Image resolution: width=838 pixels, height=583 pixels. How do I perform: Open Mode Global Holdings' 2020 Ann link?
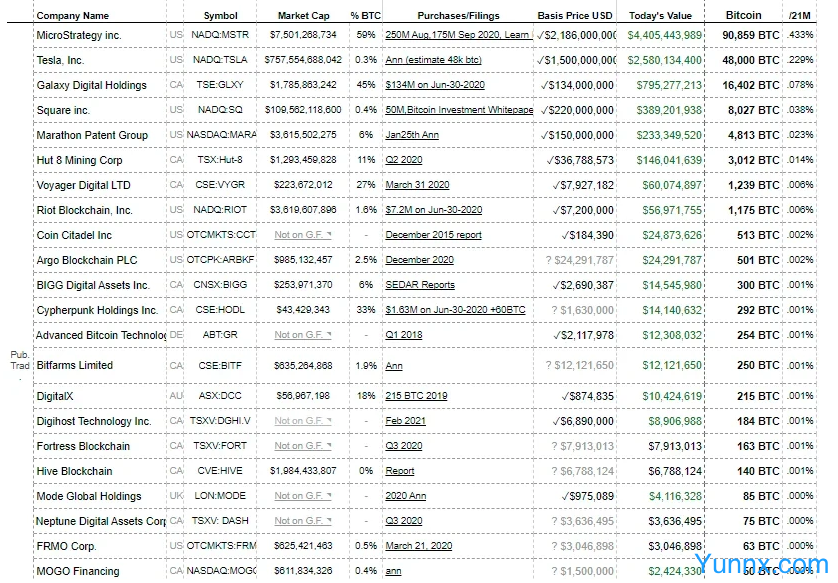click(x=406, y=496)
